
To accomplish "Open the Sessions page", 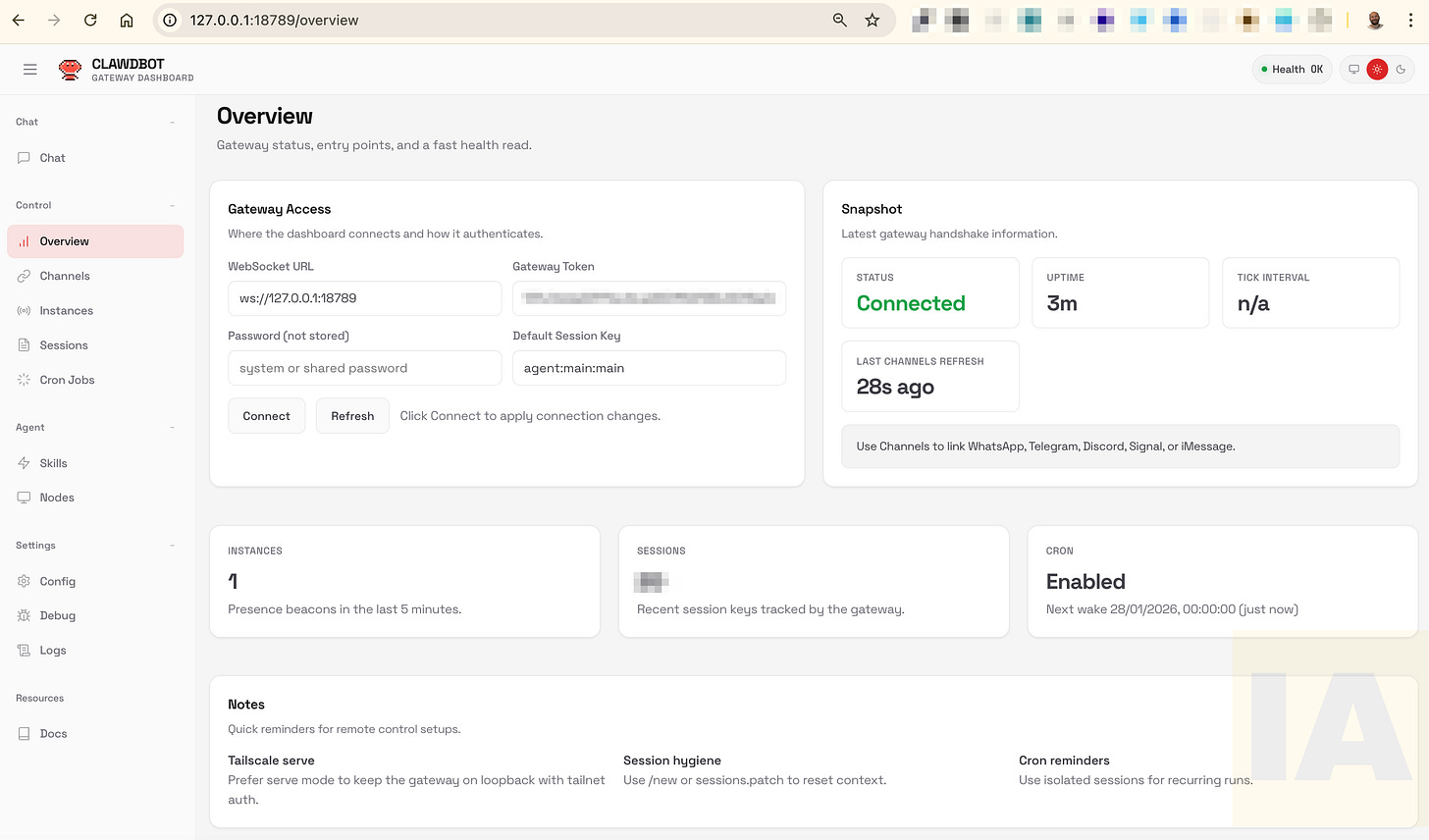I will [65, 344].
